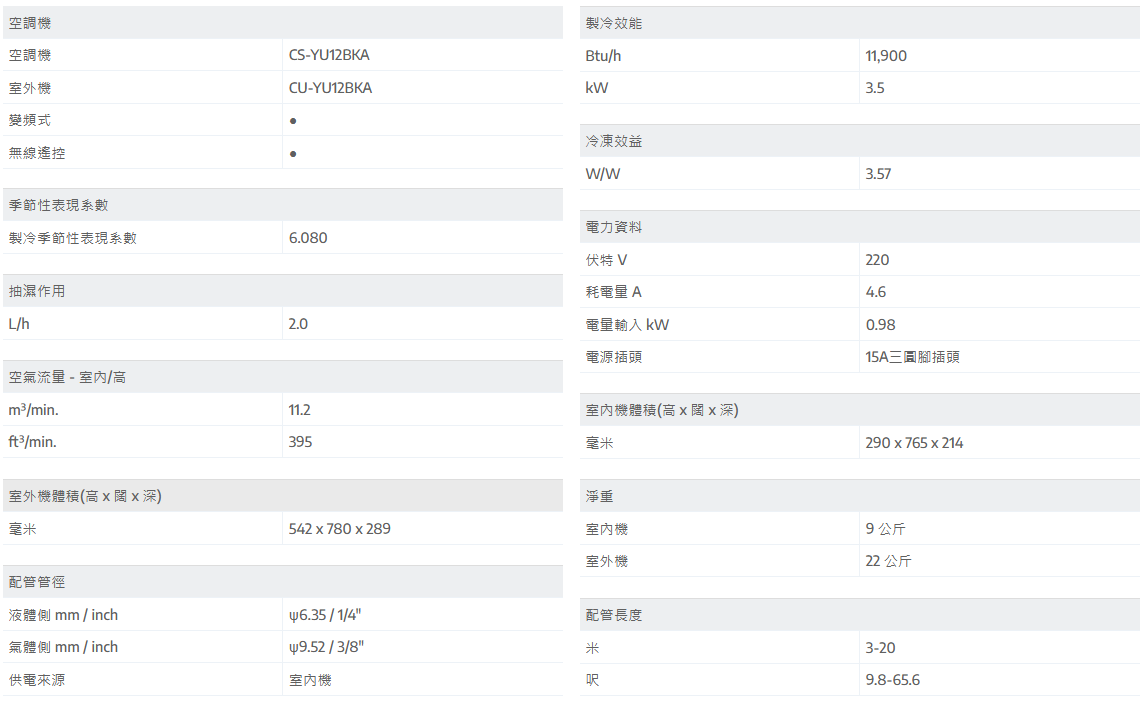Click the 22 公斤 outdoor unit weight
Screen dimensions: 1146x702
coord(888,561)
